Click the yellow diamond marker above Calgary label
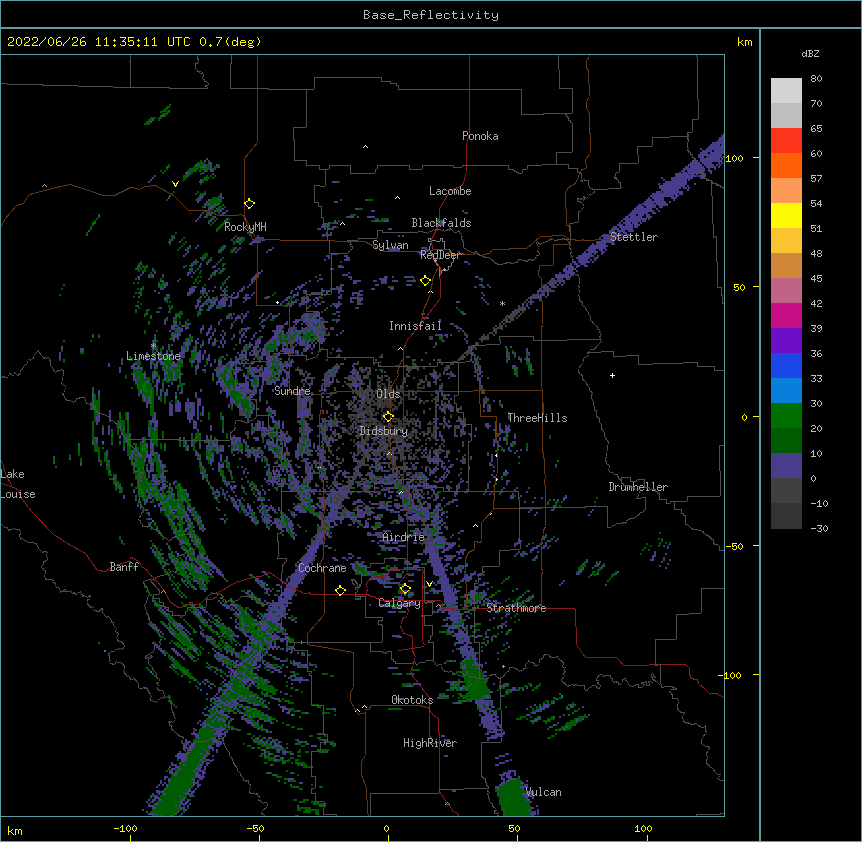The height and width of the screenshot is (842, 862). pyautogui.click(x=405, y=589)
